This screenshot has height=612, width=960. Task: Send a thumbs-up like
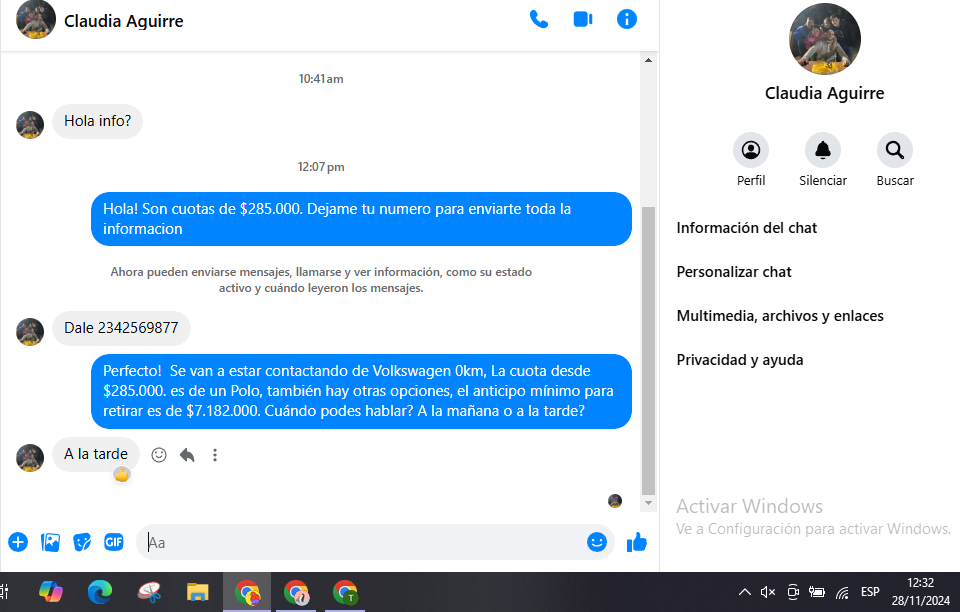click(637, 542)
